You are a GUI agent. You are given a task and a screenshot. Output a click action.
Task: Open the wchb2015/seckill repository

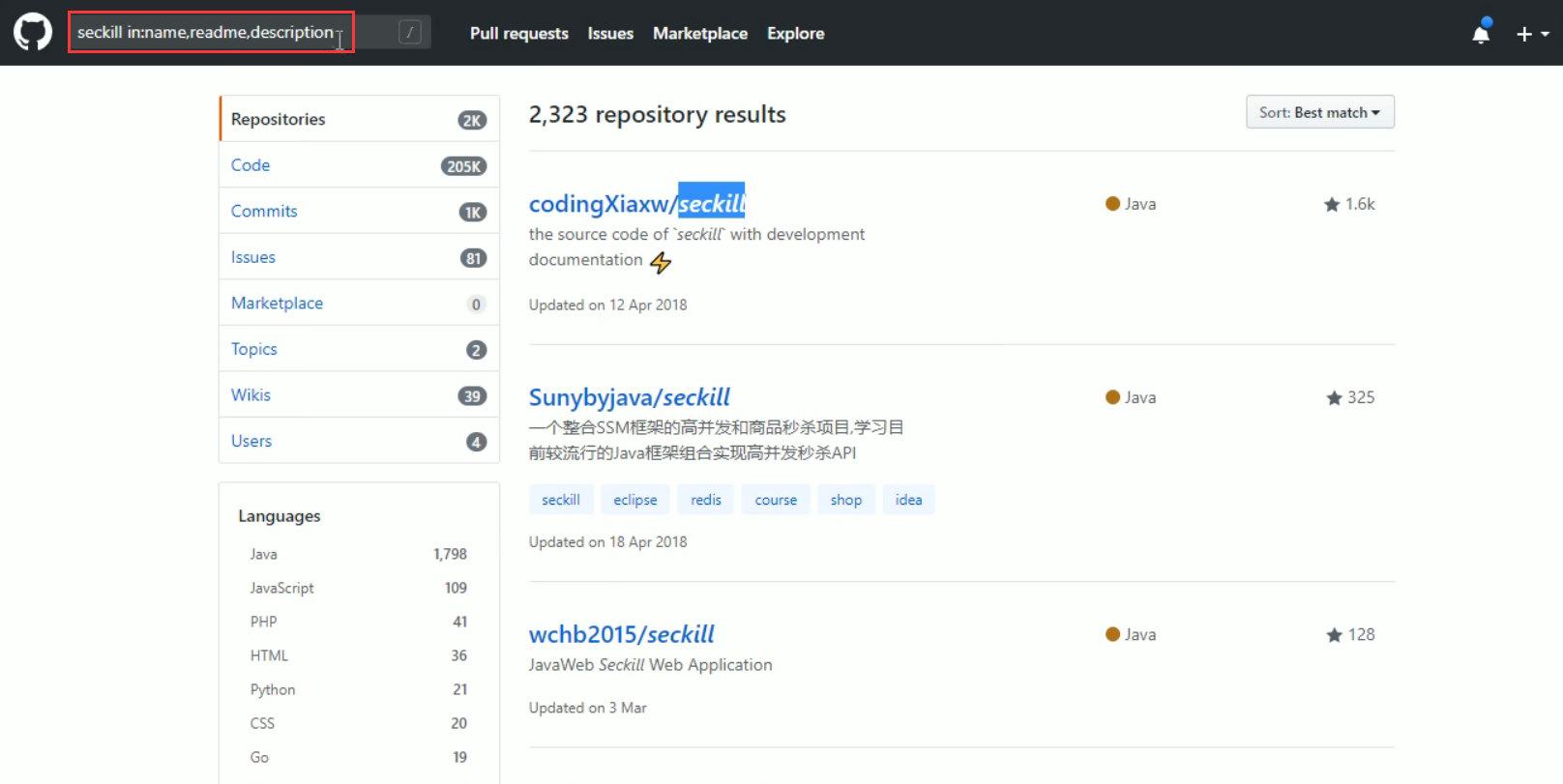(622, 634)
